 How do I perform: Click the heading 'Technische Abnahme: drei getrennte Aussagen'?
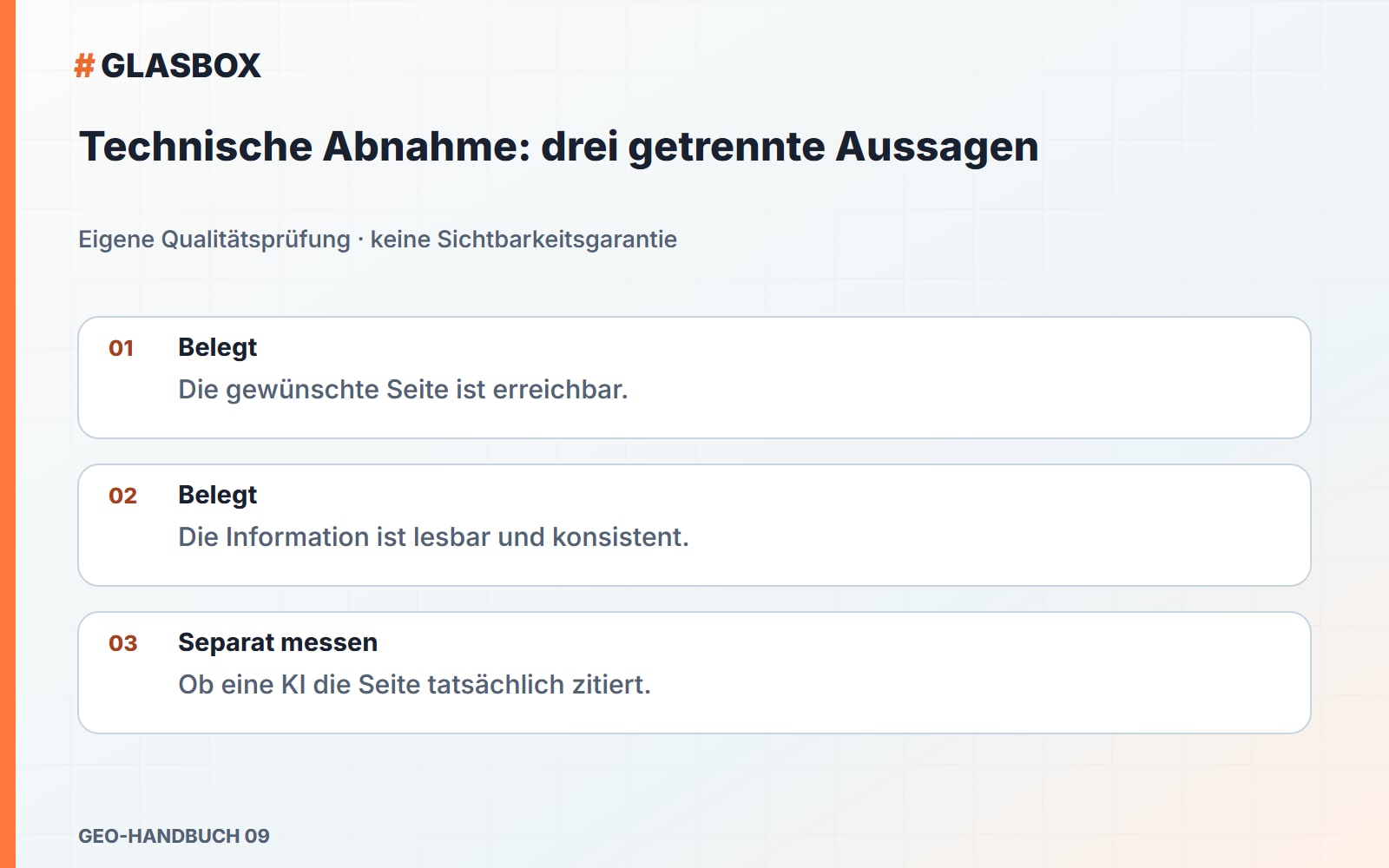[x=558, y=147]
